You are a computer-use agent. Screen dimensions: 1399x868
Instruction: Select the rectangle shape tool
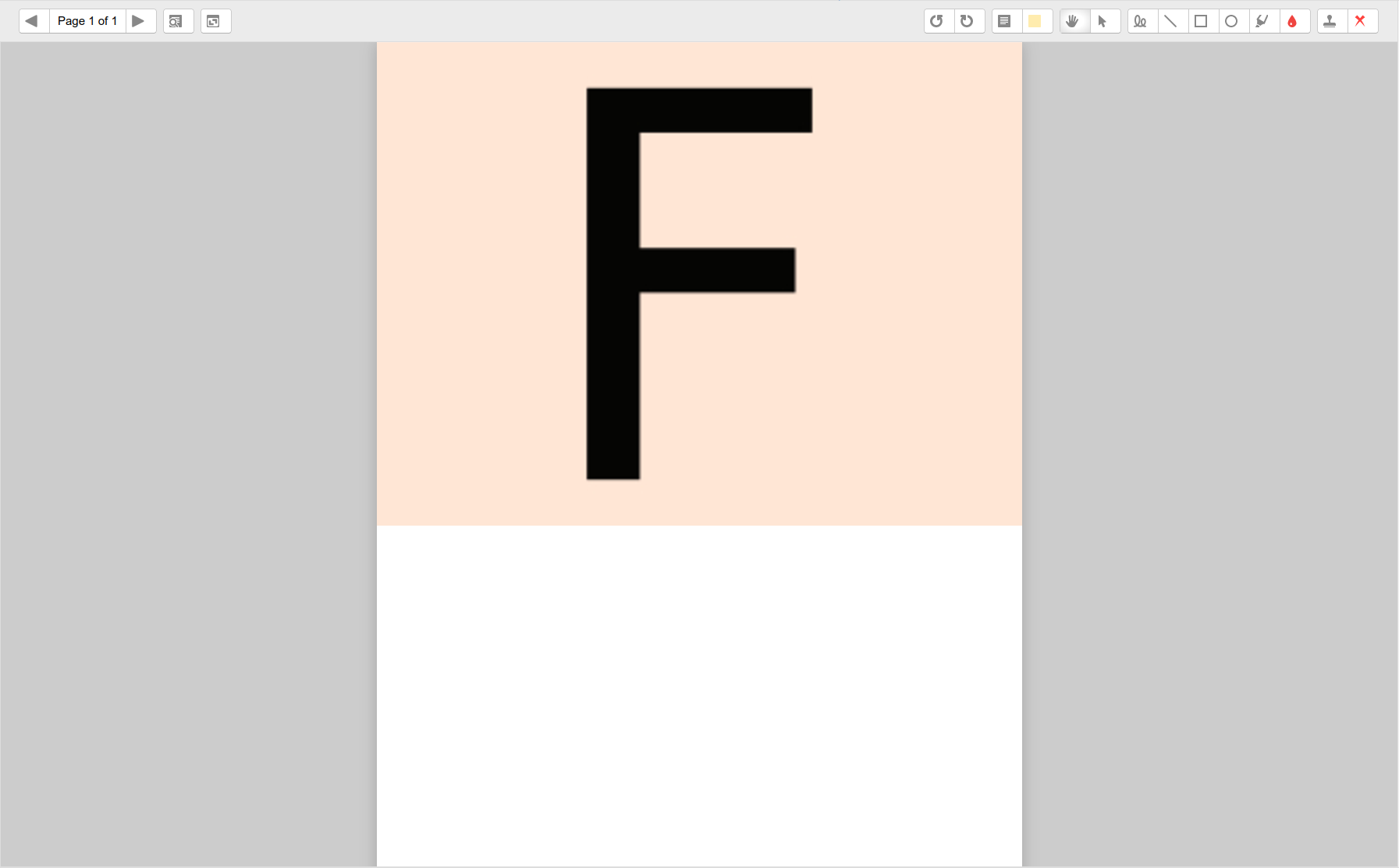coord(1203,21)
